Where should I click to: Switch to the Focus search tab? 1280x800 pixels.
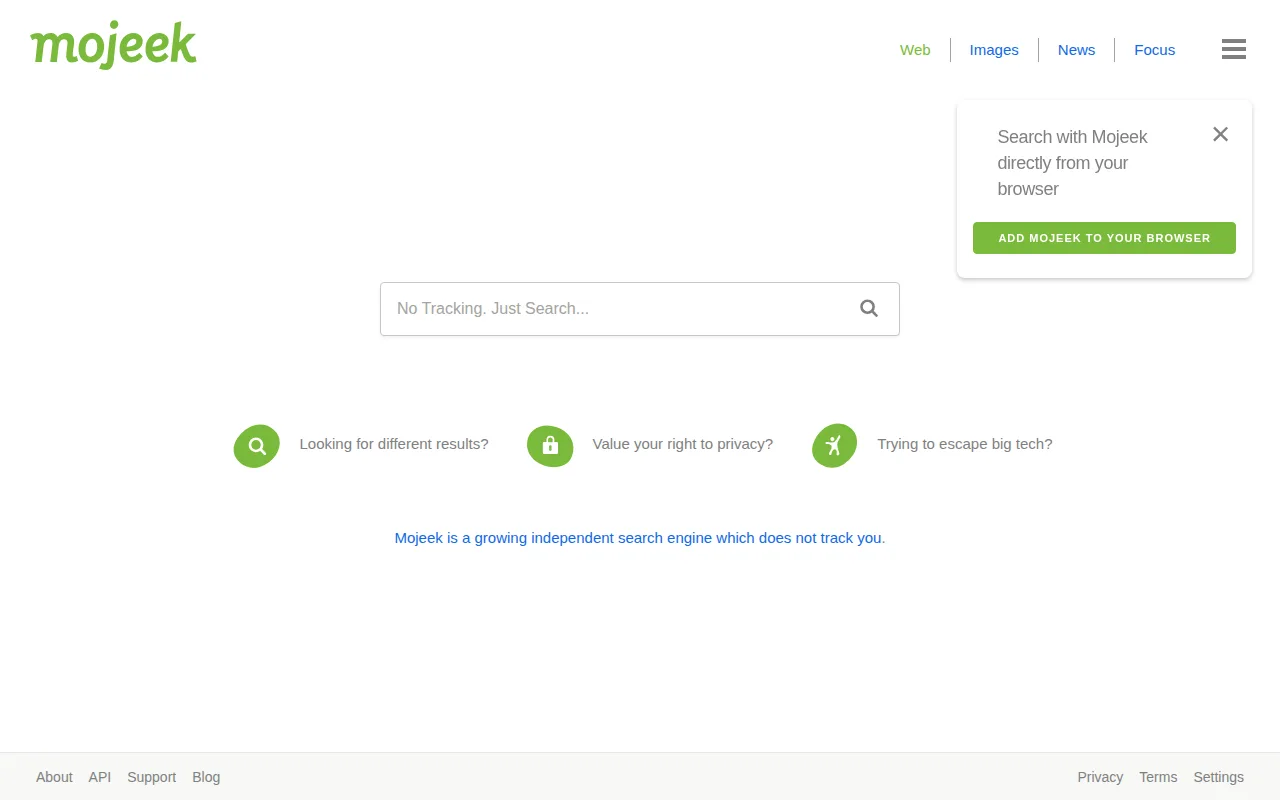point(1154,50)
